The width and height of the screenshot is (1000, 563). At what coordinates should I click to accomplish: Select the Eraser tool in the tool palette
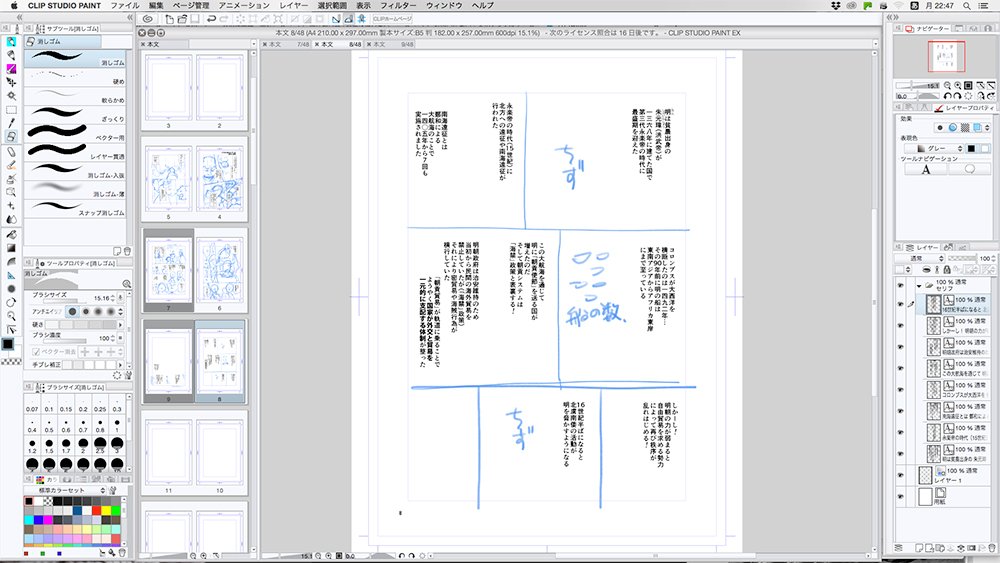click(11, 136)
